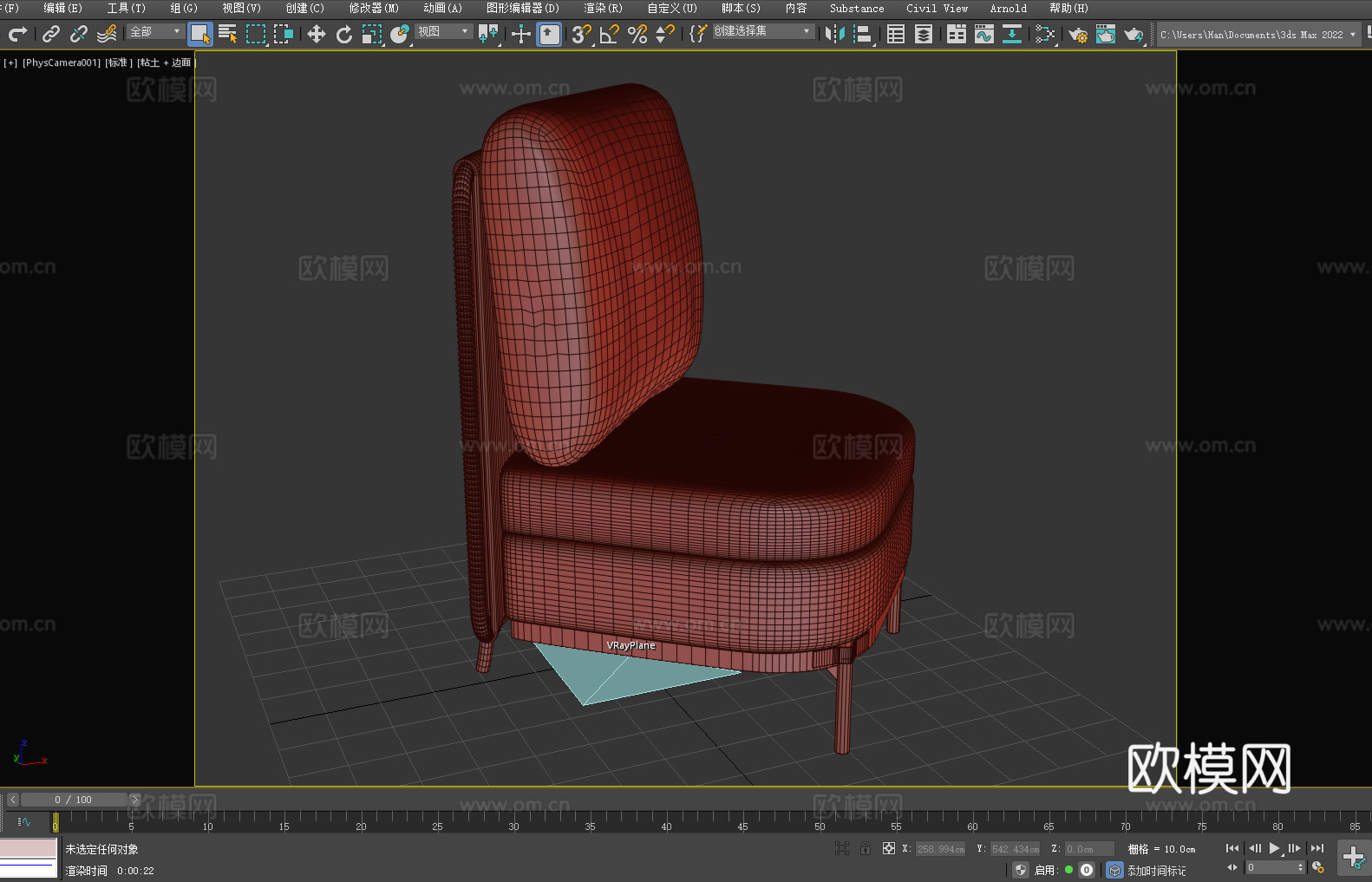Toggle 3D Snaps
This screenshot has height=882, width=1372.
[x=582, y=34]
